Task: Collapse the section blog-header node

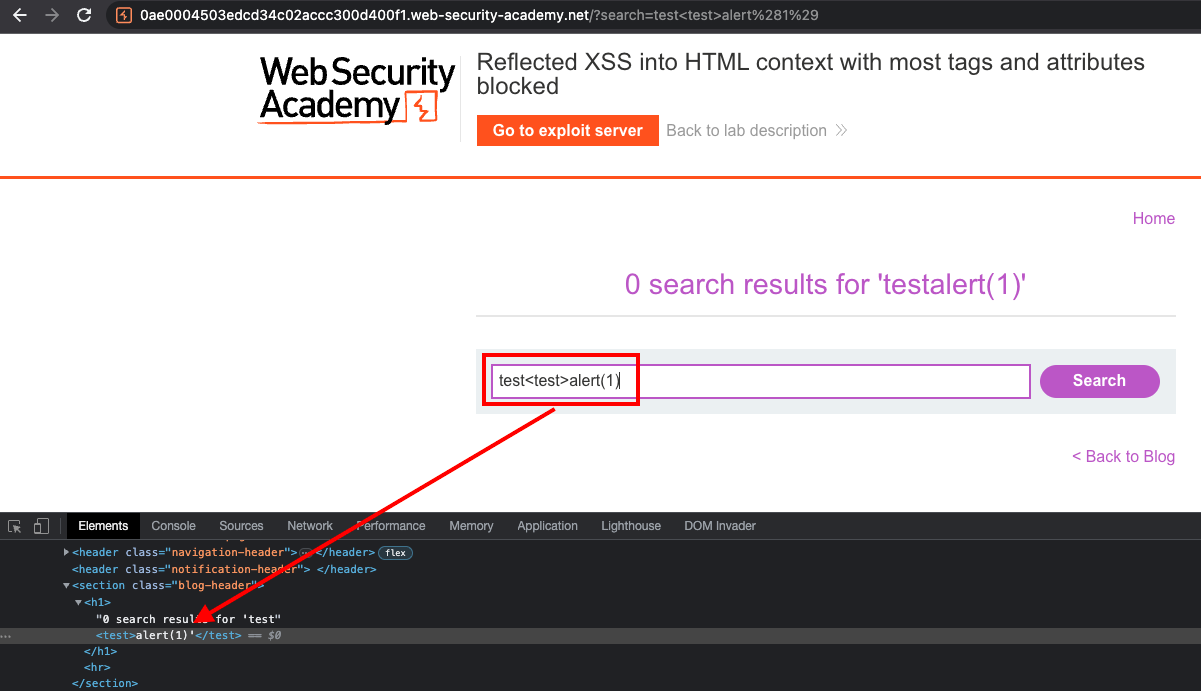Action: (x=67, y=586)
